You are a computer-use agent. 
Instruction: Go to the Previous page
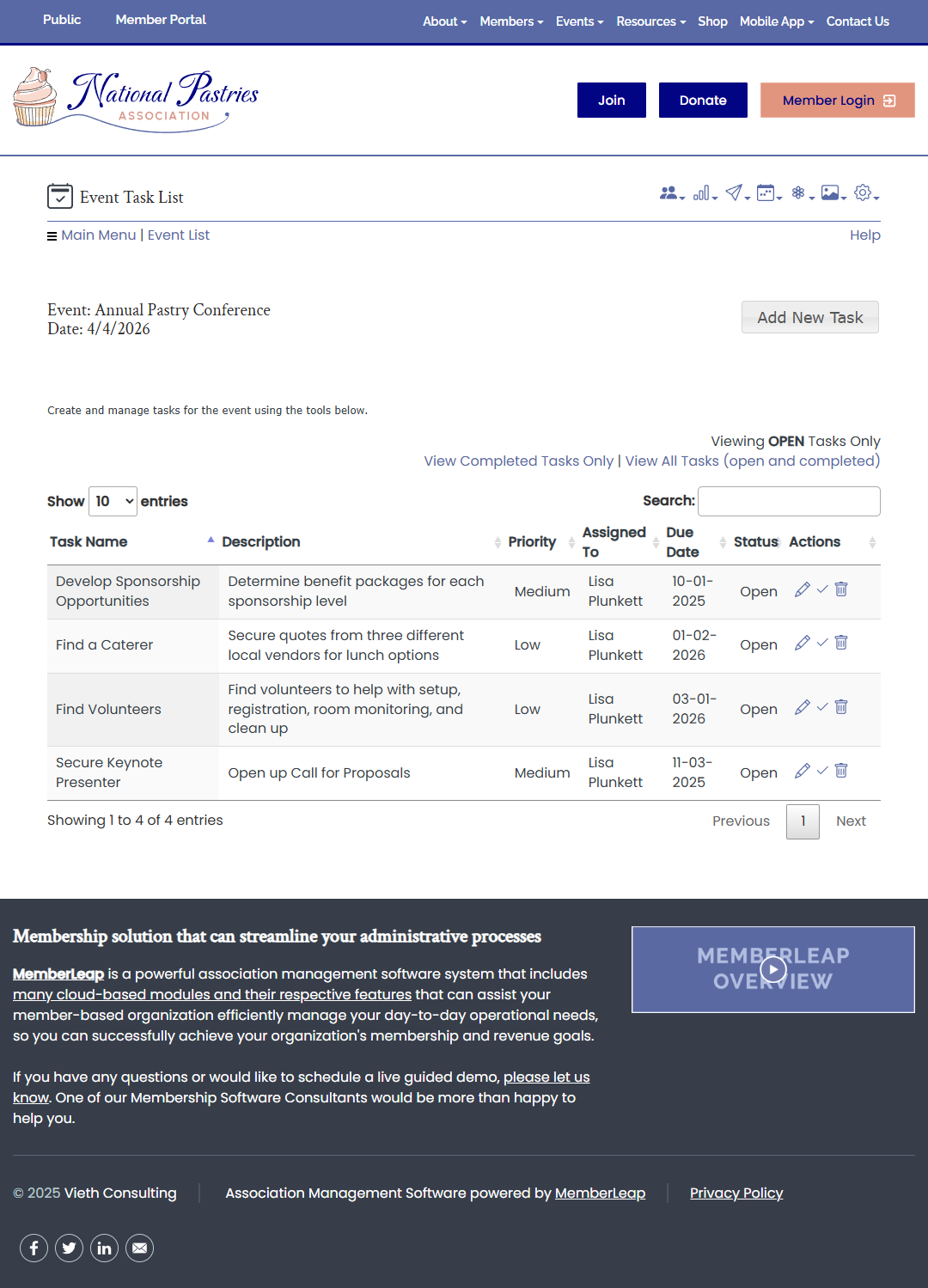click(741, 821)
